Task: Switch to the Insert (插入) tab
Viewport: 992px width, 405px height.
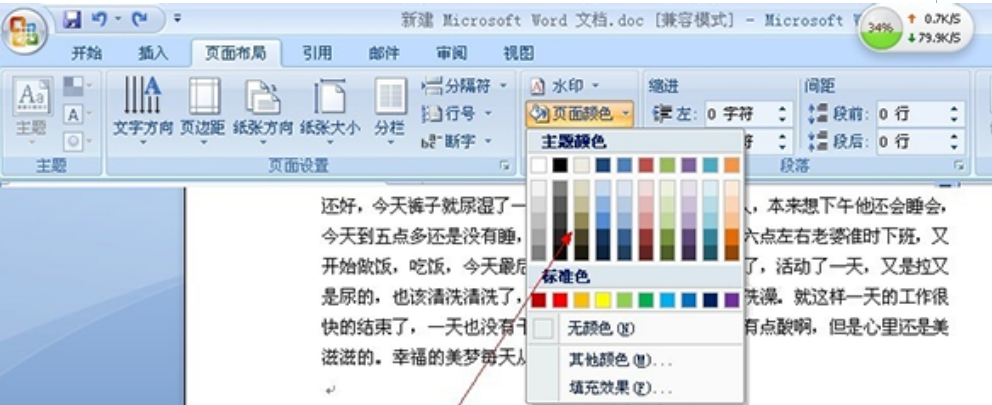Action: click(152, 53)
